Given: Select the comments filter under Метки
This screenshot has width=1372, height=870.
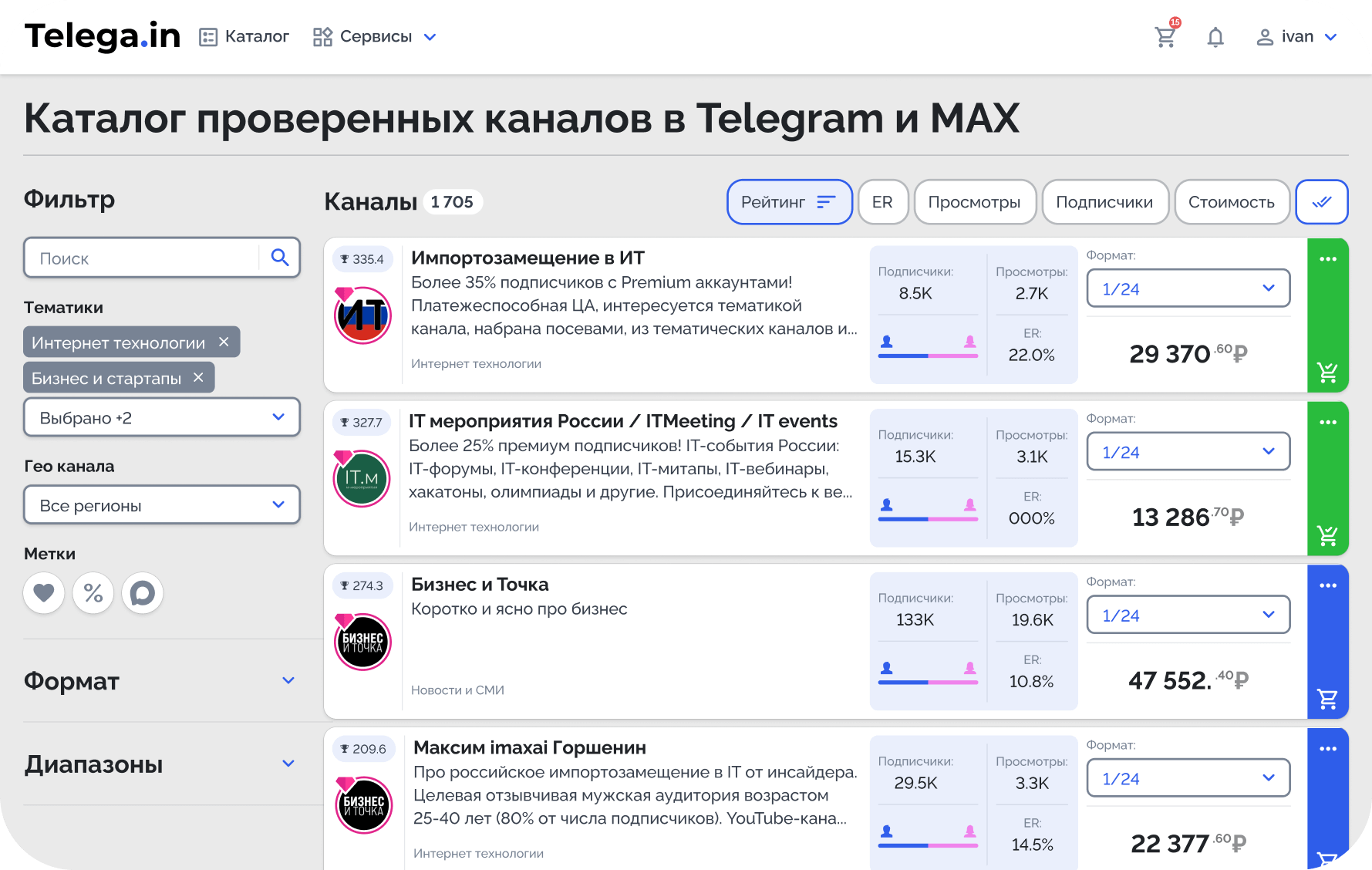Looking at the screenshot, I should pyautogui.click(x=143, y=593).
